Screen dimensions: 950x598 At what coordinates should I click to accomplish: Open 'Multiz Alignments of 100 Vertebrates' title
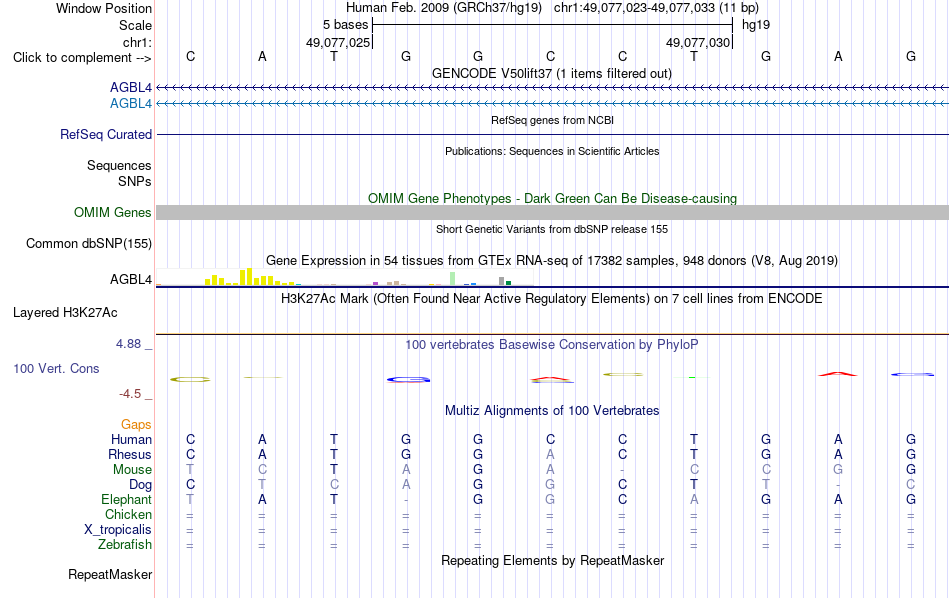[x=552, y=411]
